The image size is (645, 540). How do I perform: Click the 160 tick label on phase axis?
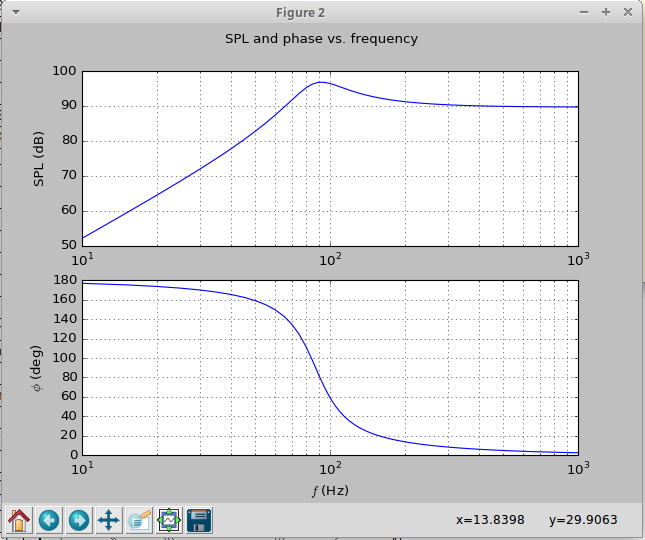tap(65, 299)
